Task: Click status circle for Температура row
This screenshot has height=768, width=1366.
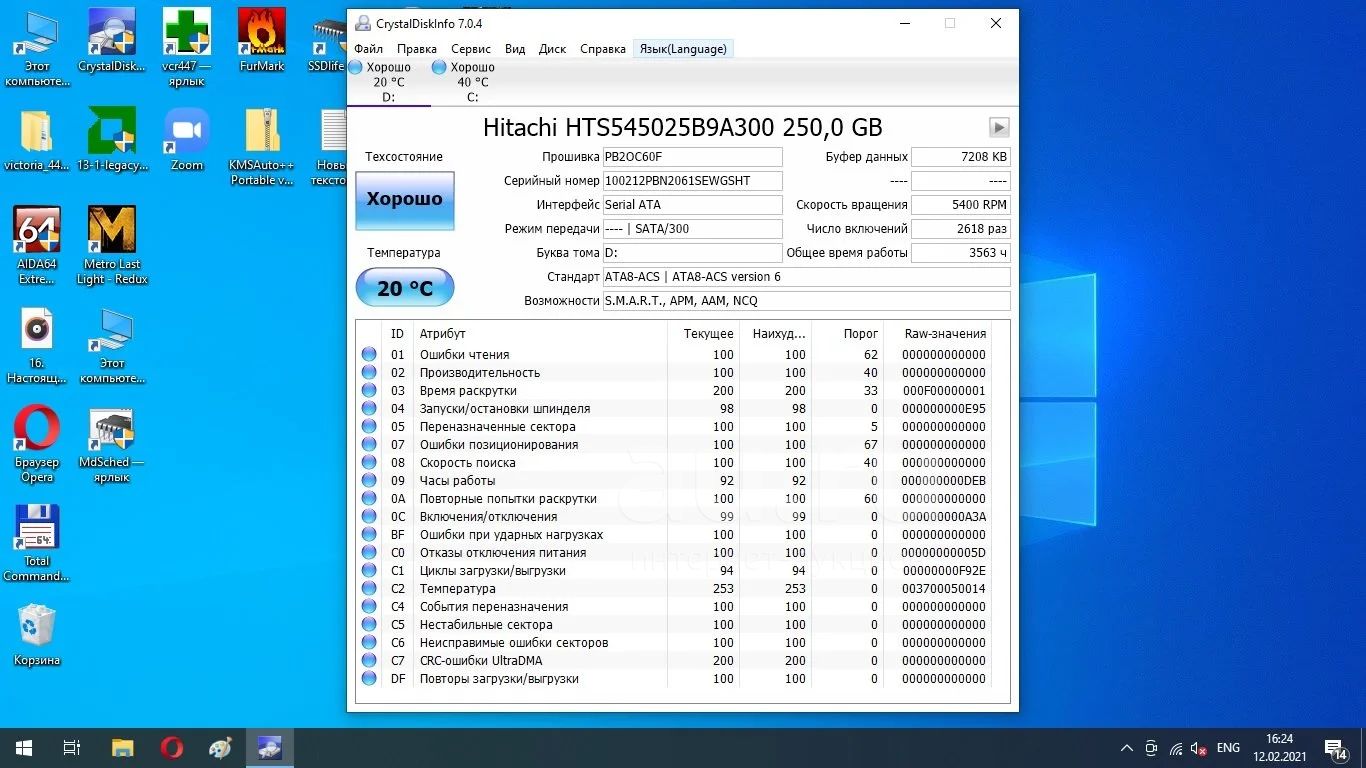Action: (x=369, y=588)
